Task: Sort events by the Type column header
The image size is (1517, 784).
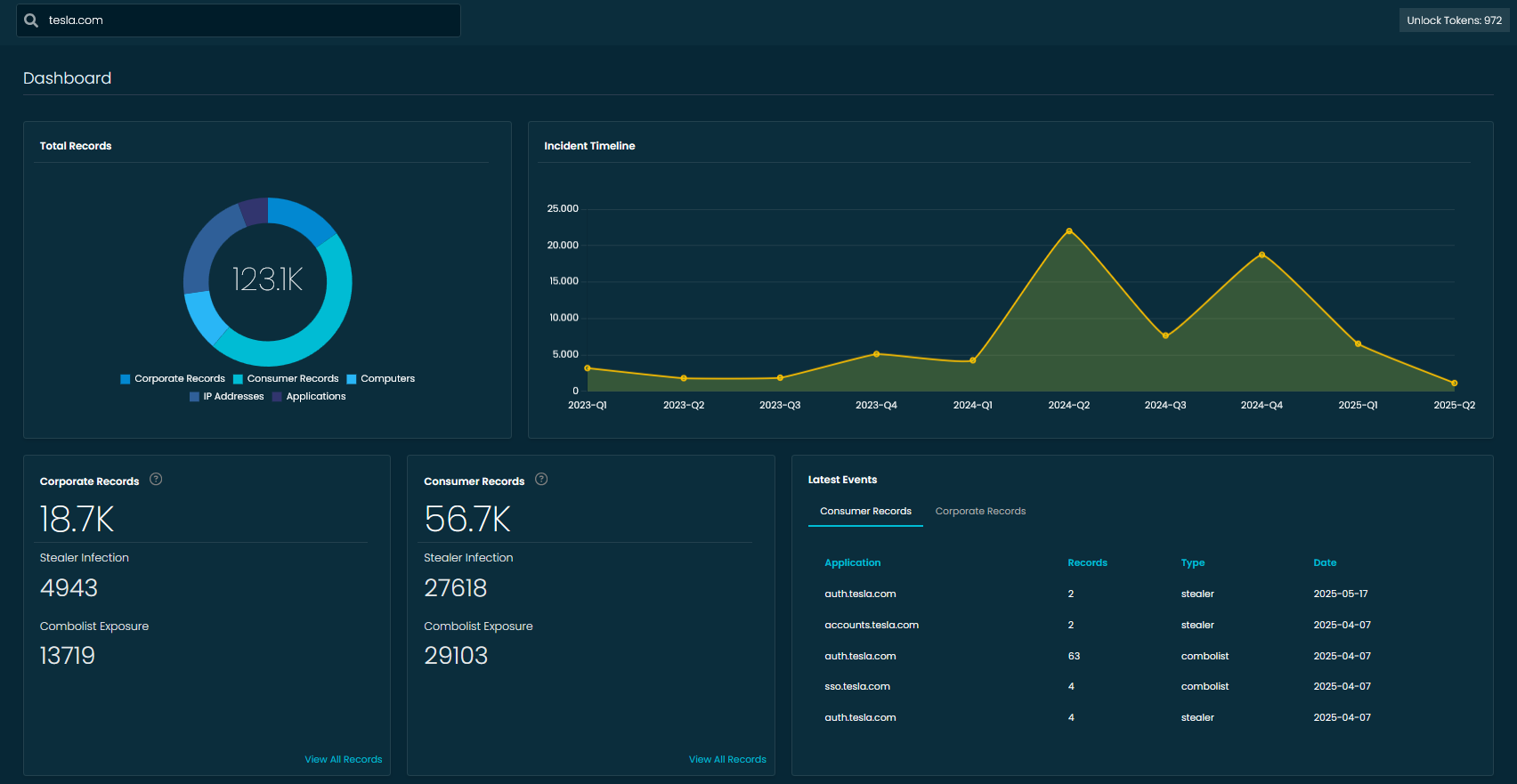Action: (1193, 562)
